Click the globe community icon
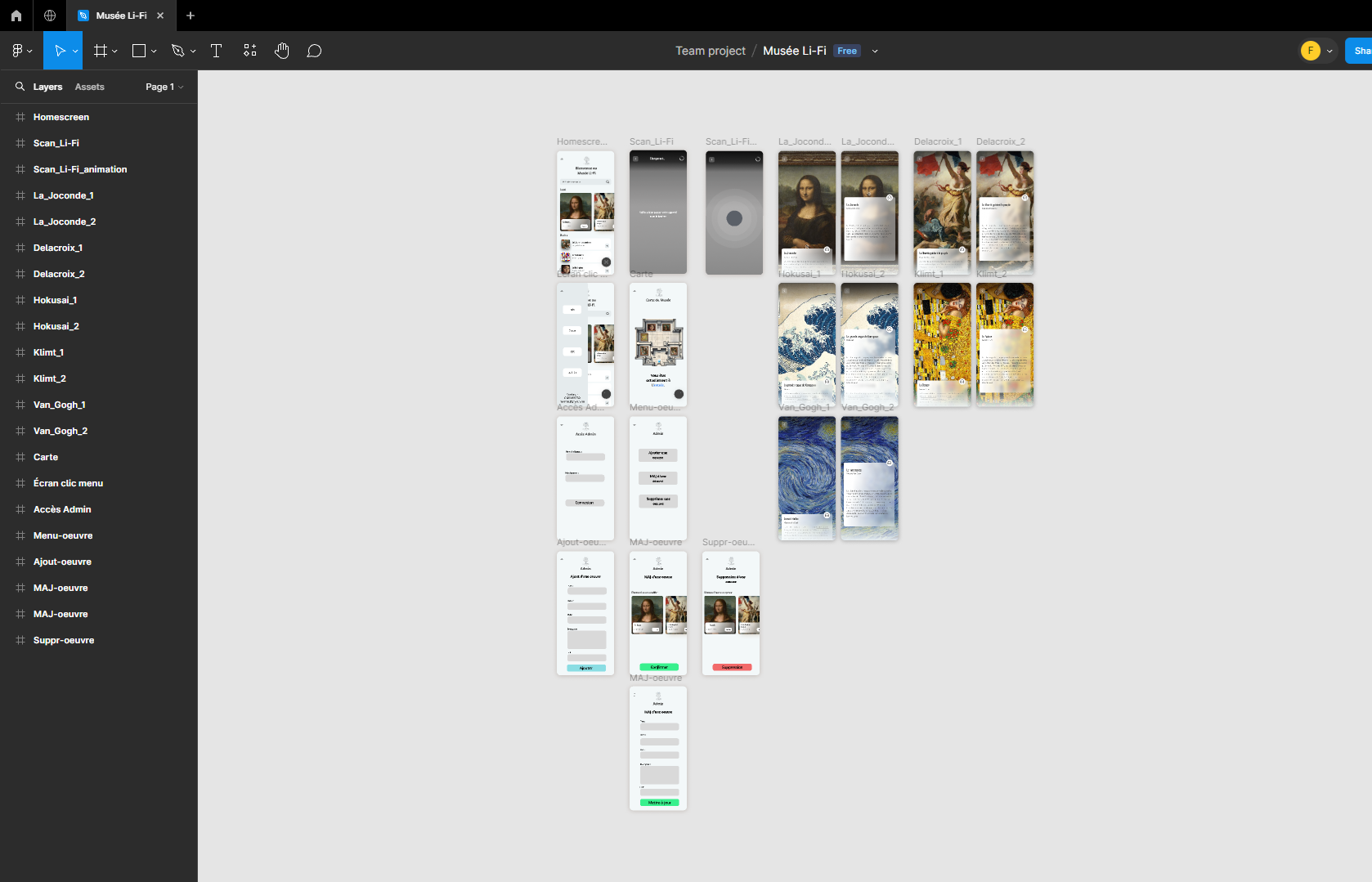 click(x=50, y=16)
